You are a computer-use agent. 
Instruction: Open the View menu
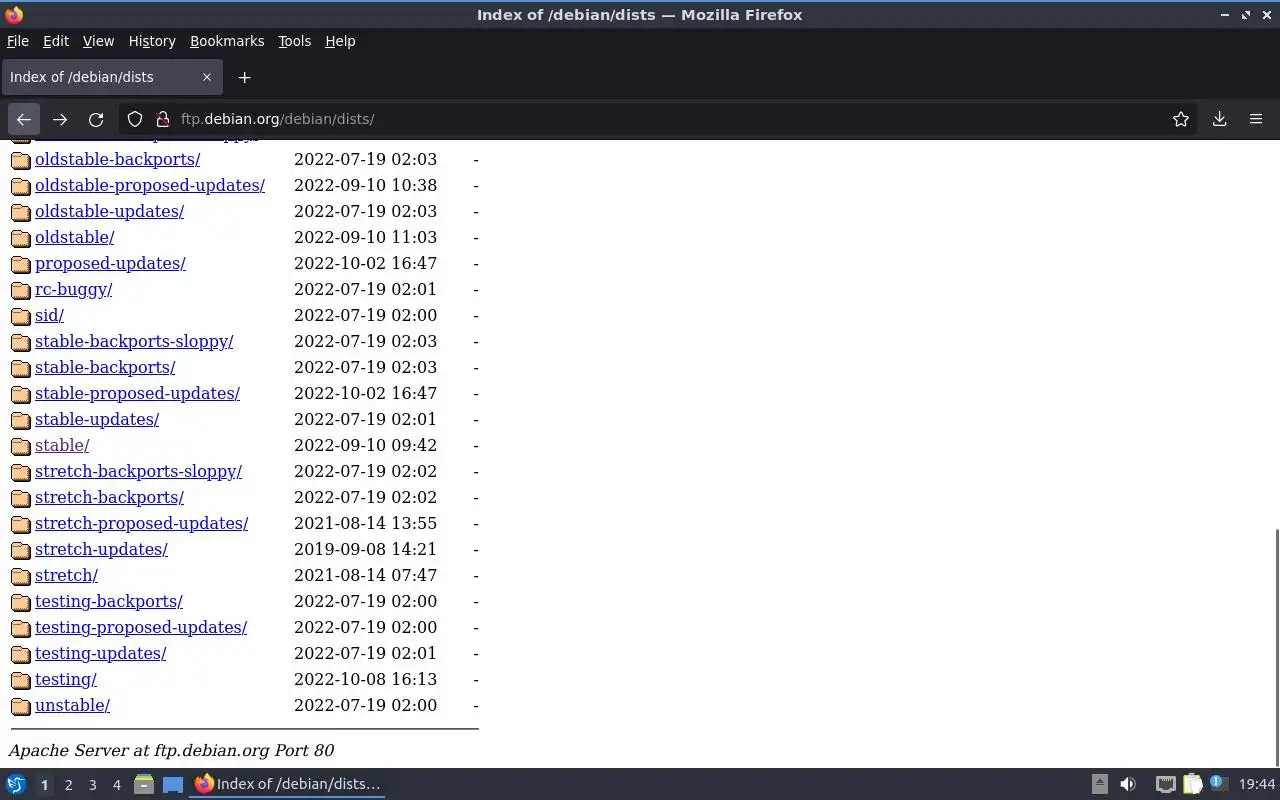[98, 41]
